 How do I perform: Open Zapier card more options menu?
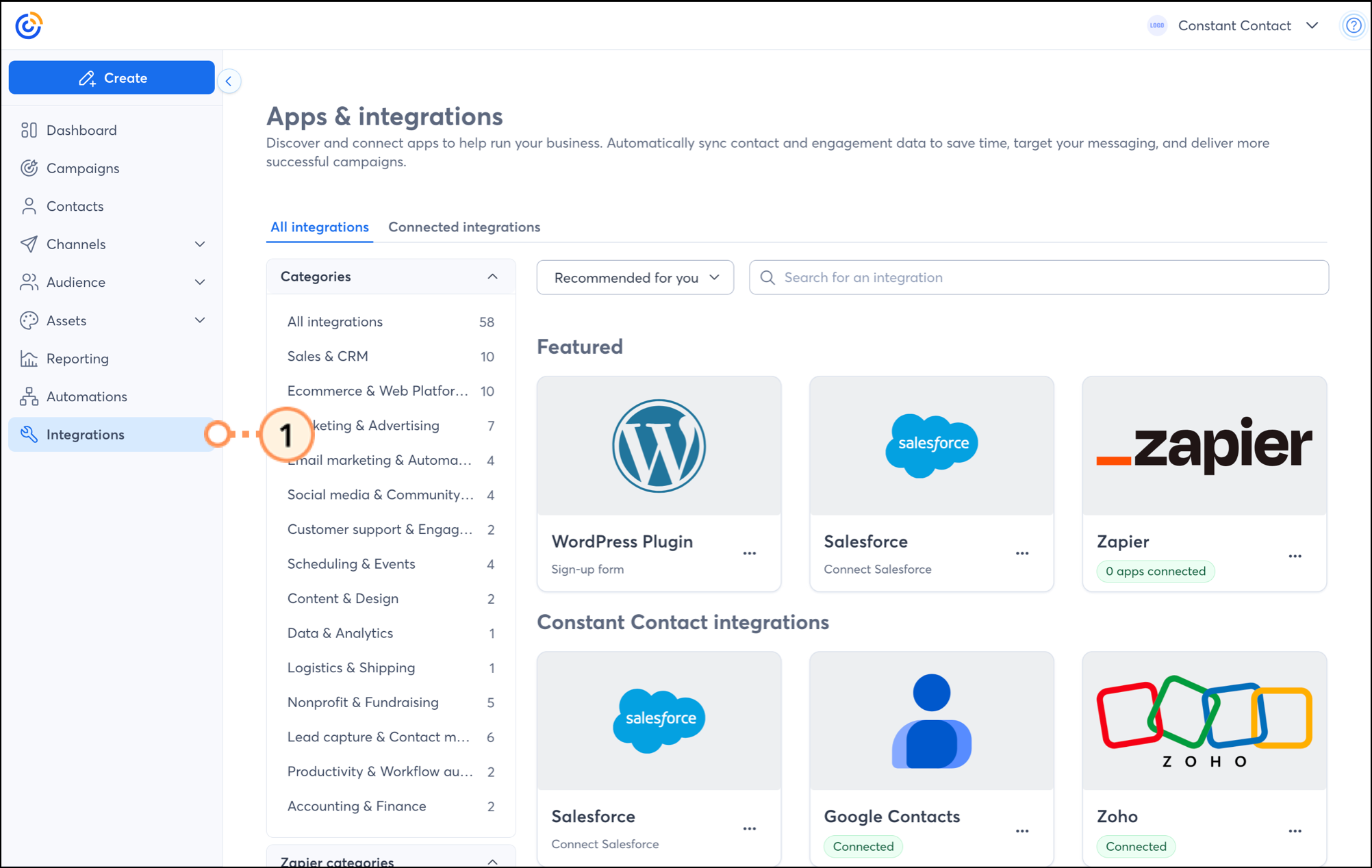(1295, 556)
